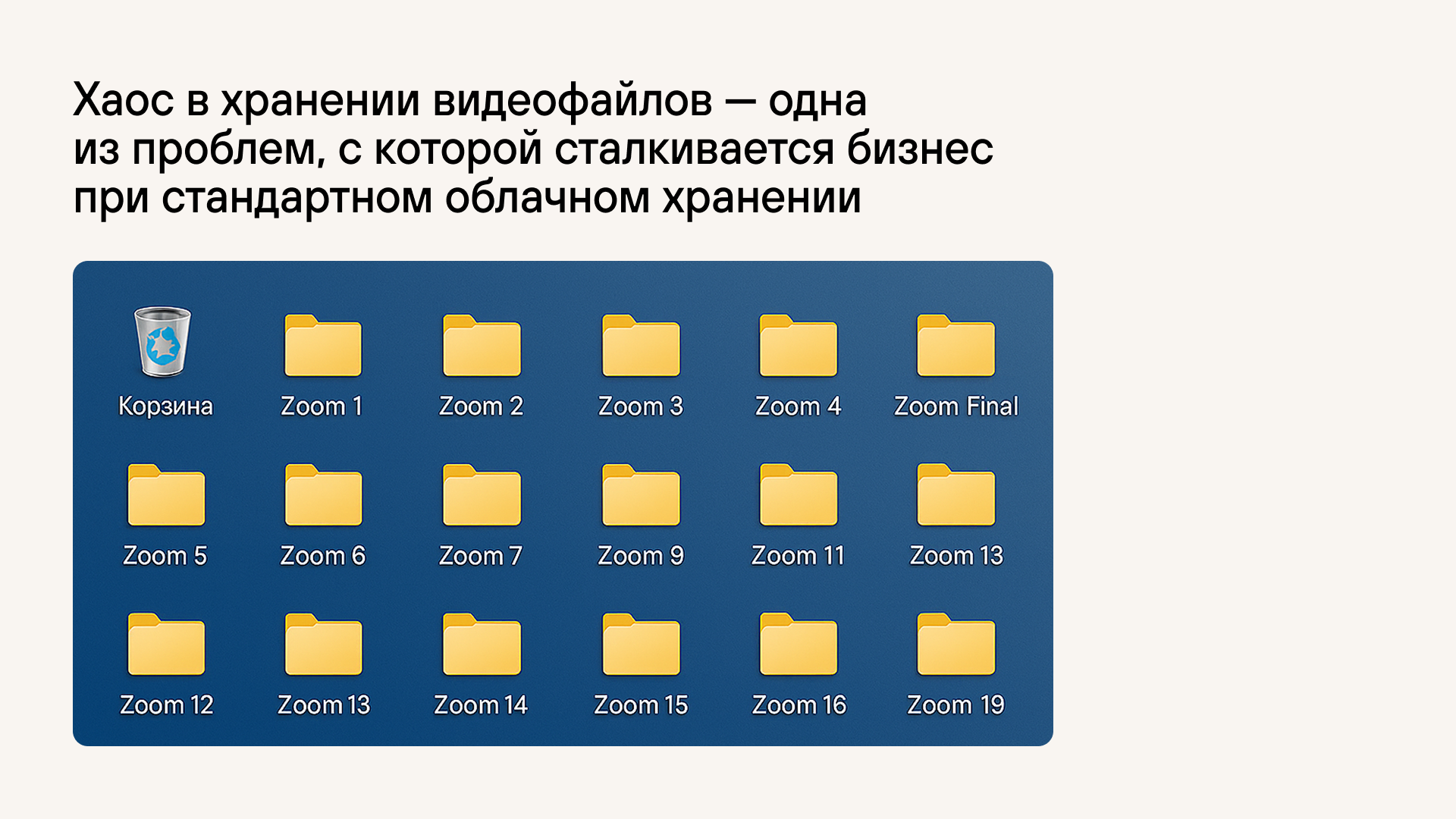Click the Zoom 5 folder
This screenshot has height=819, width=1456.
tap(166, 496)
